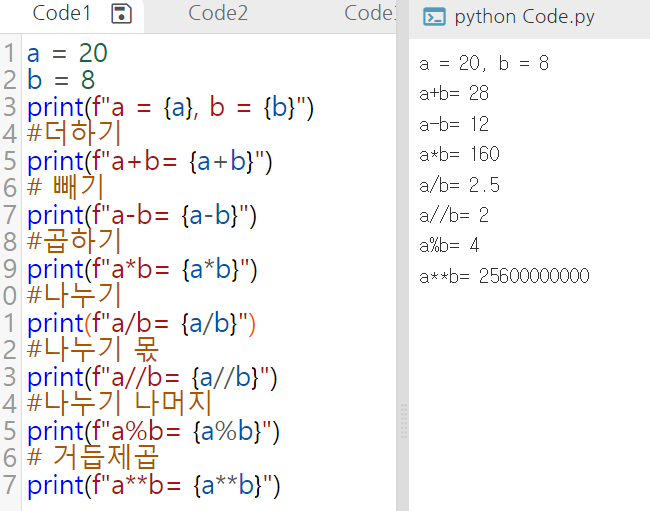
Task: Click the save icon on Code1 tab
Action: (121, 14)
